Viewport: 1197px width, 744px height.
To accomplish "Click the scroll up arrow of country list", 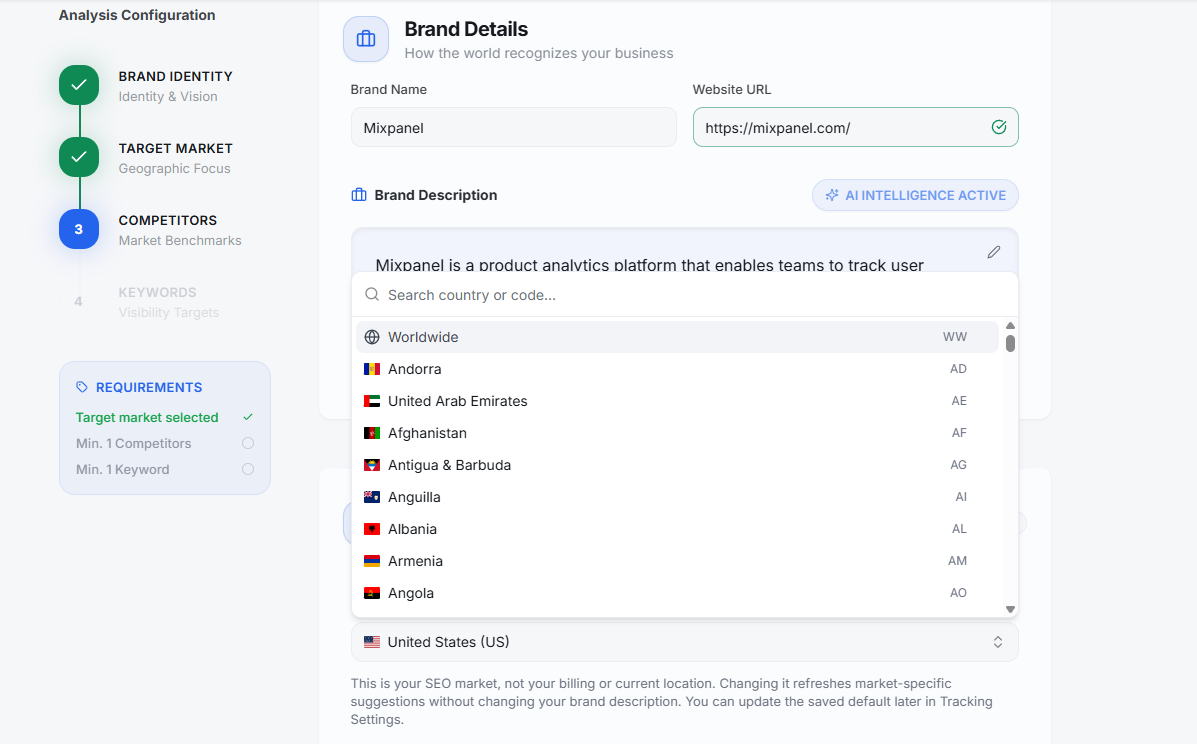I will click(x=1010, y=326).
